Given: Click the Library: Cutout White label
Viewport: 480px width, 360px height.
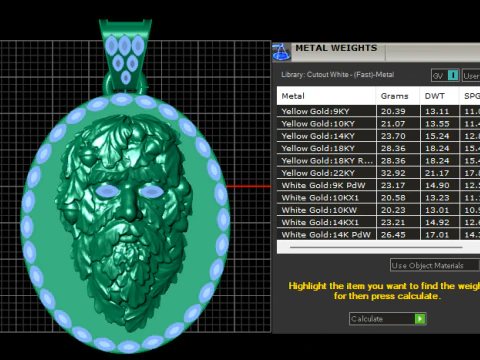Looking at the screenshot, I should click(337, 75).
